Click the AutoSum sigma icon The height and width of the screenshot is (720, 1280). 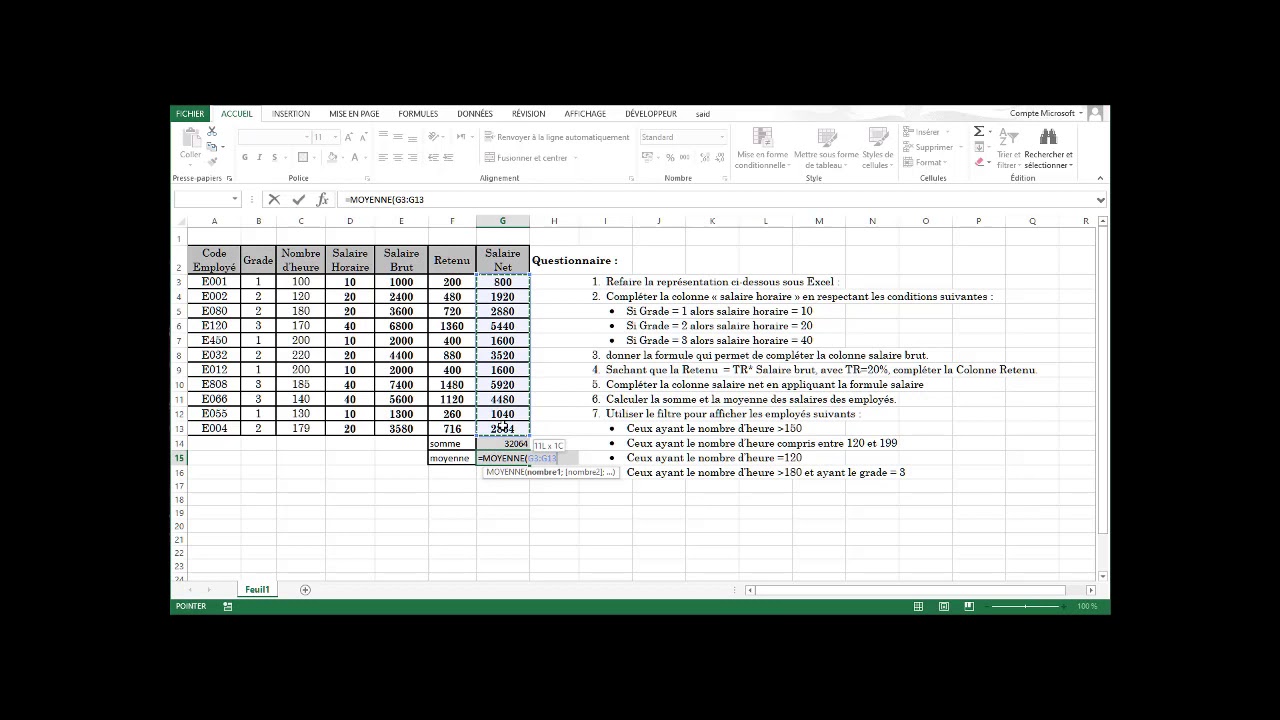click(978, 132)
